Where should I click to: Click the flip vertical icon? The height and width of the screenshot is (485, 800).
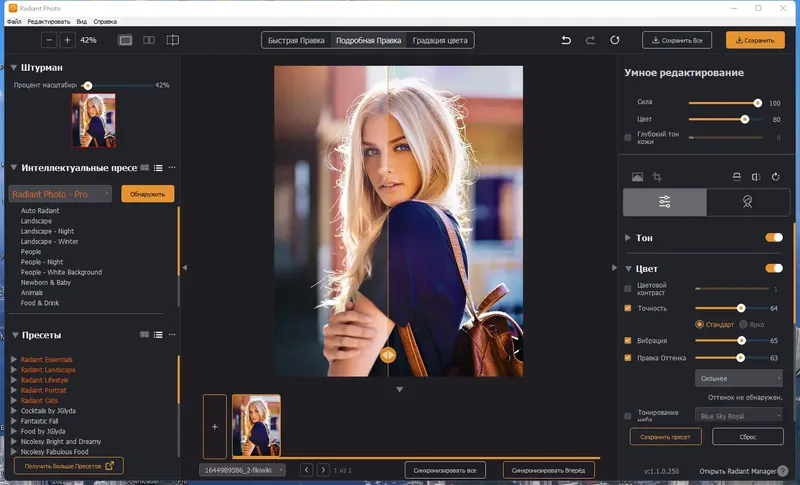[x=736, y=177]
